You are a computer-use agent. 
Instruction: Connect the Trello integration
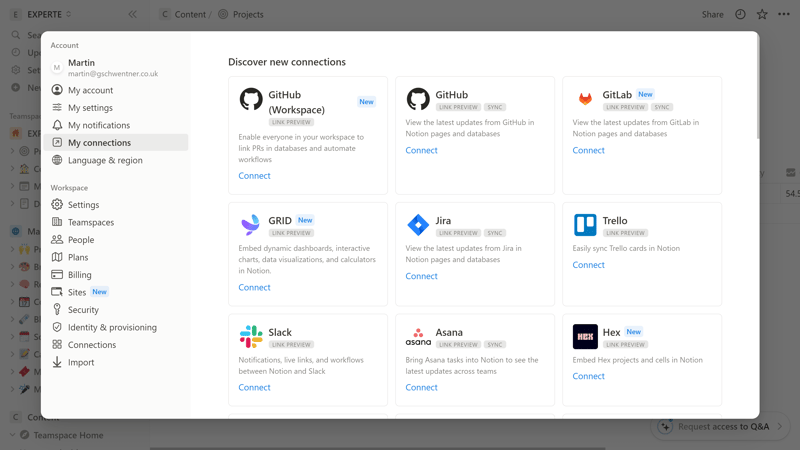[588, 265]
